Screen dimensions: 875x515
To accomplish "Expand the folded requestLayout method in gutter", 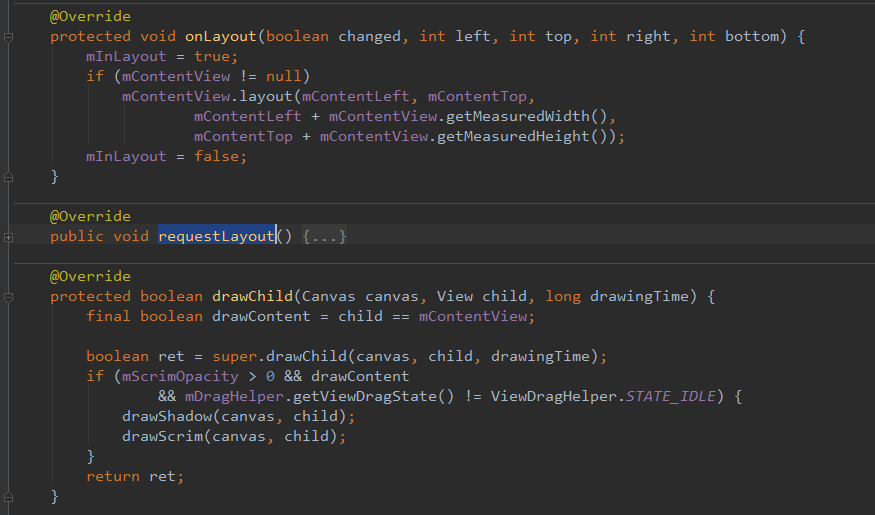I will (x=8, y=237).
